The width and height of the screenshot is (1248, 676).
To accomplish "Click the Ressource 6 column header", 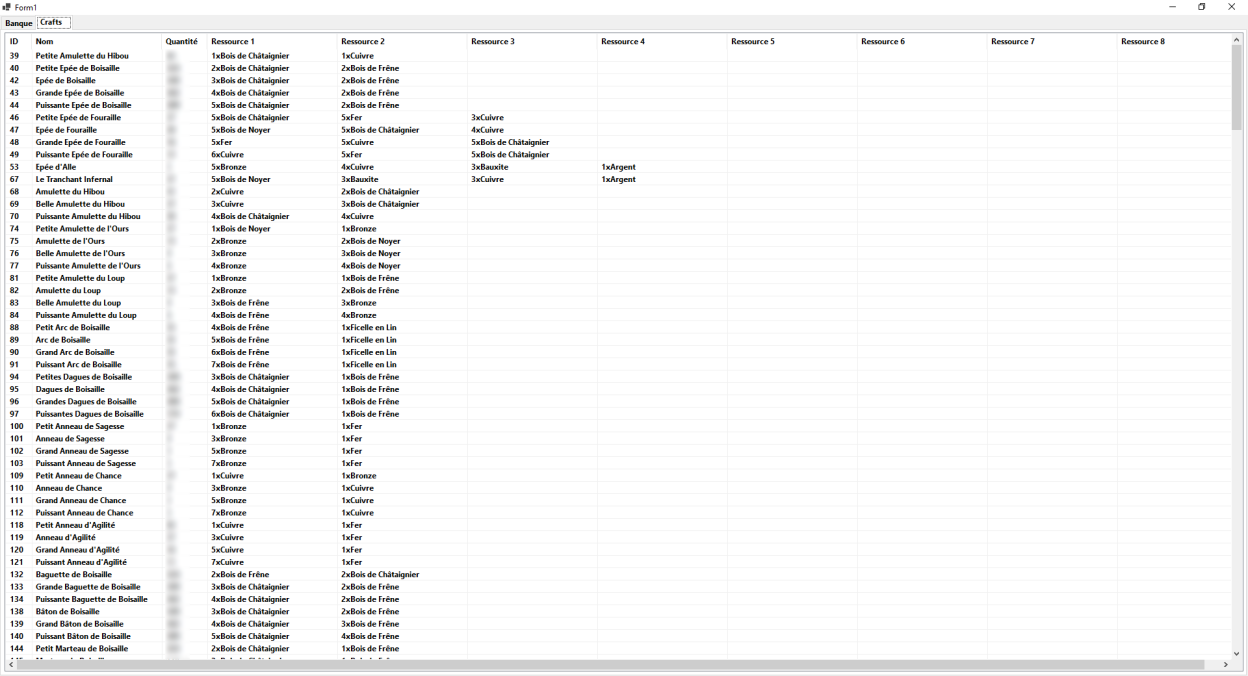I will pos(923,41).
